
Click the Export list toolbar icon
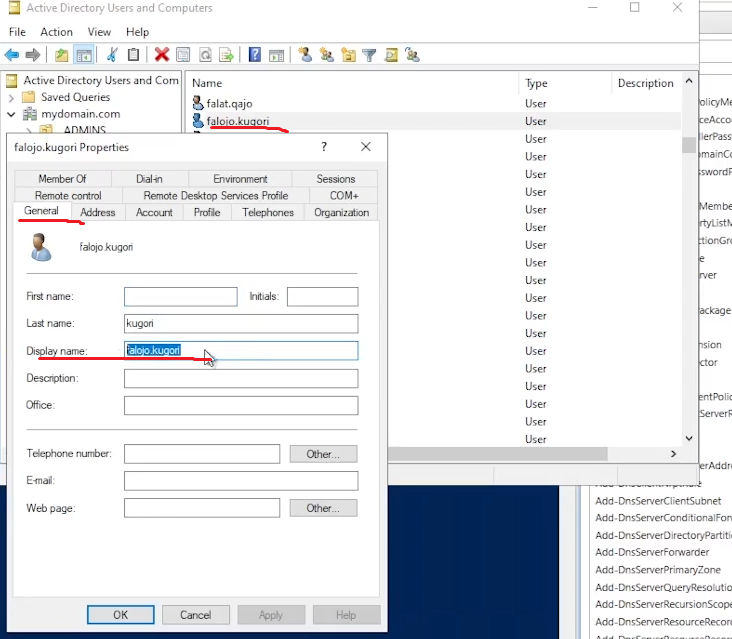pos(226,55)
